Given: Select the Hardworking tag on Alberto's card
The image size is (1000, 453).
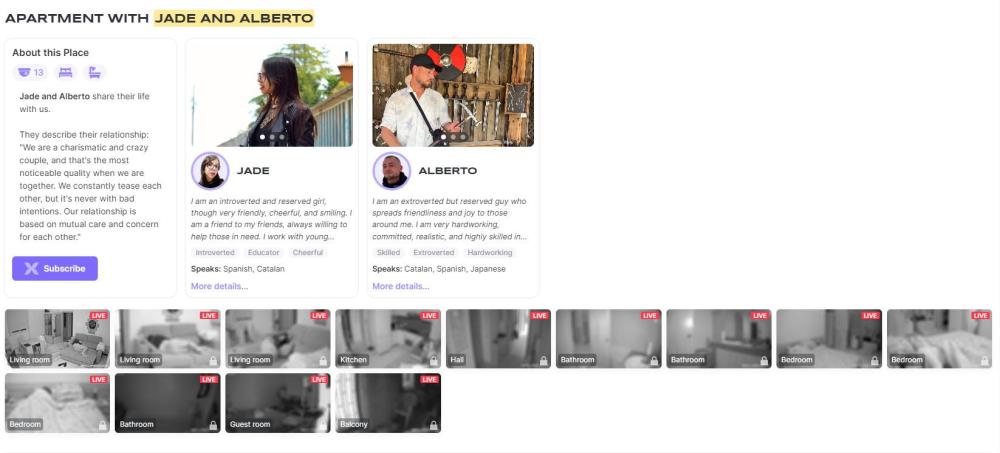Looking at the screenshot, I should (489, 253).
